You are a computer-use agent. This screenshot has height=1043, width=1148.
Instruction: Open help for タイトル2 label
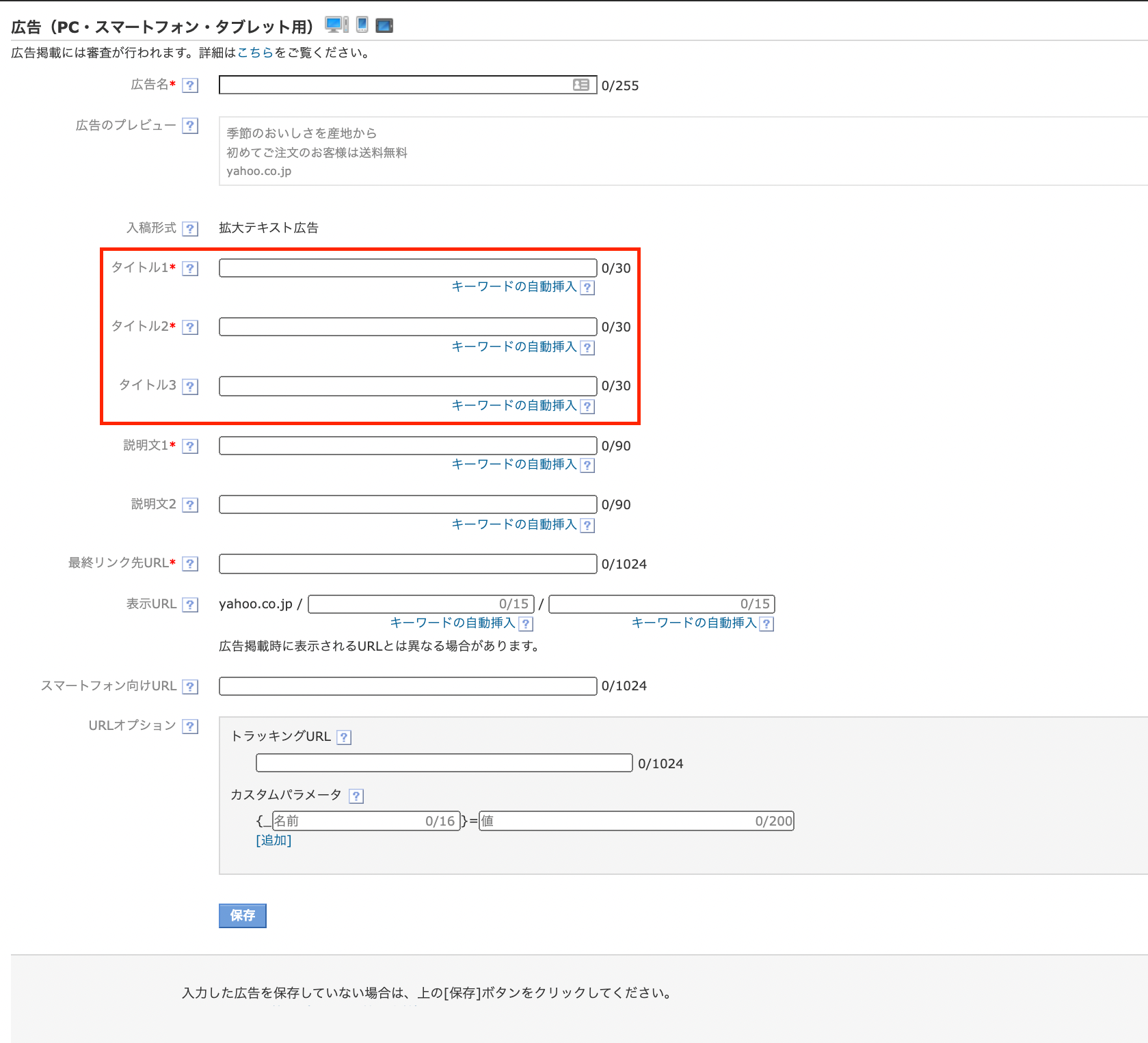click(x=191, y=327)
